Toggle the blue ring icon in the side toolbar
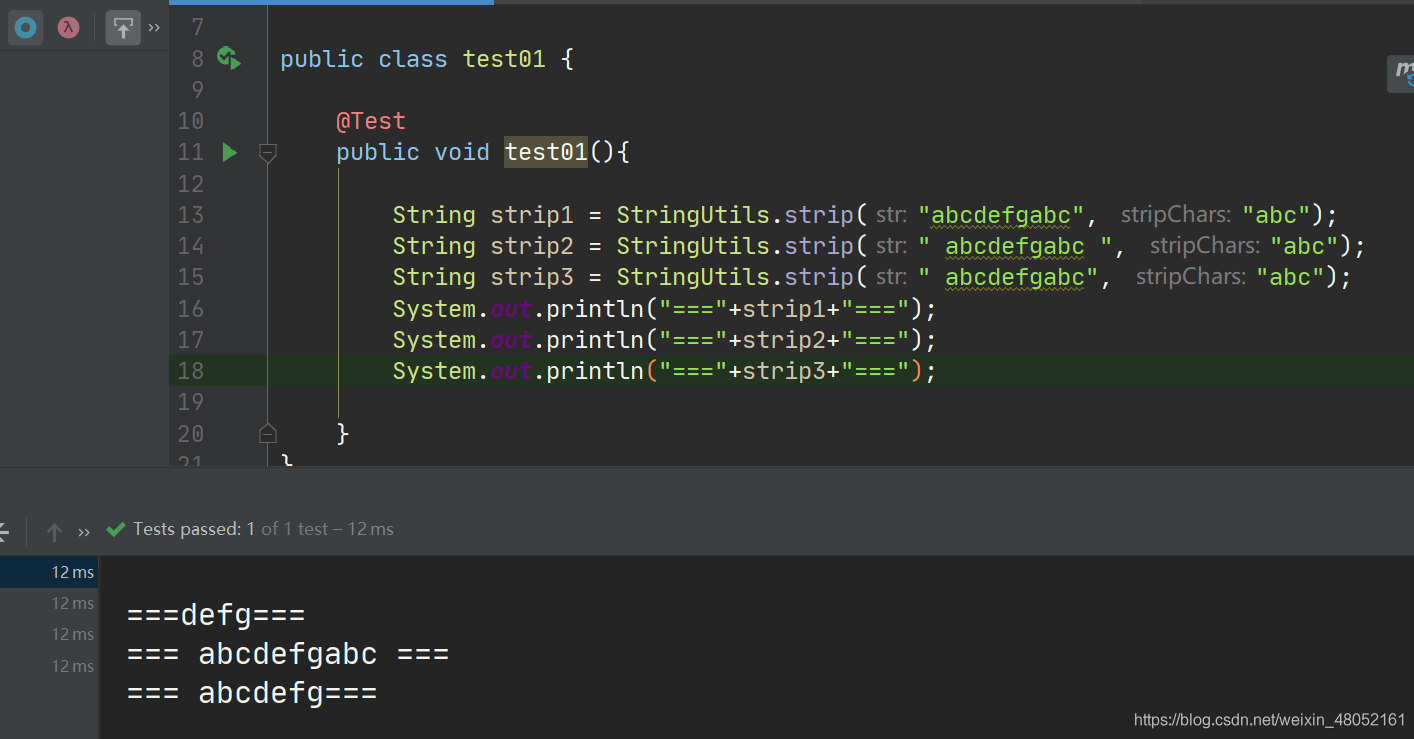This screenshot has width=1414, height=739. click(x=25, y=27)
